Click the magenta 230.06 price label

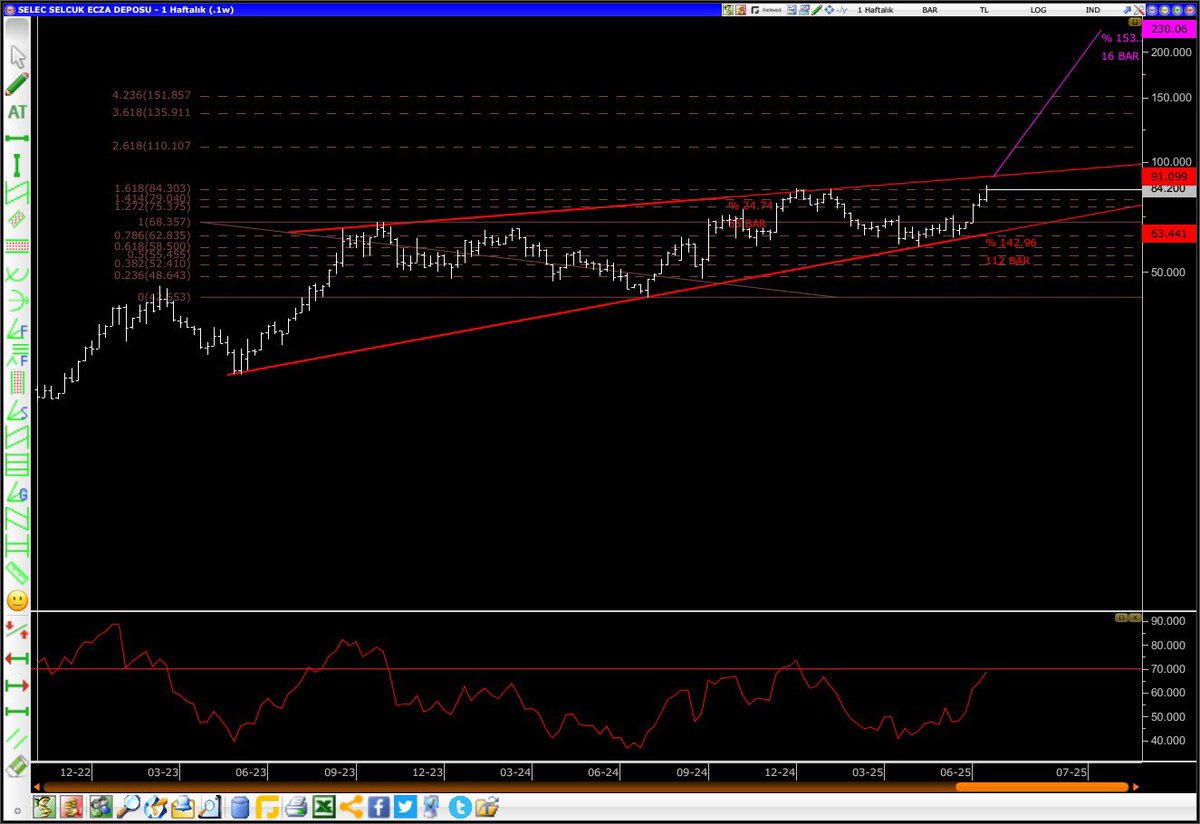coord(1168,30)
